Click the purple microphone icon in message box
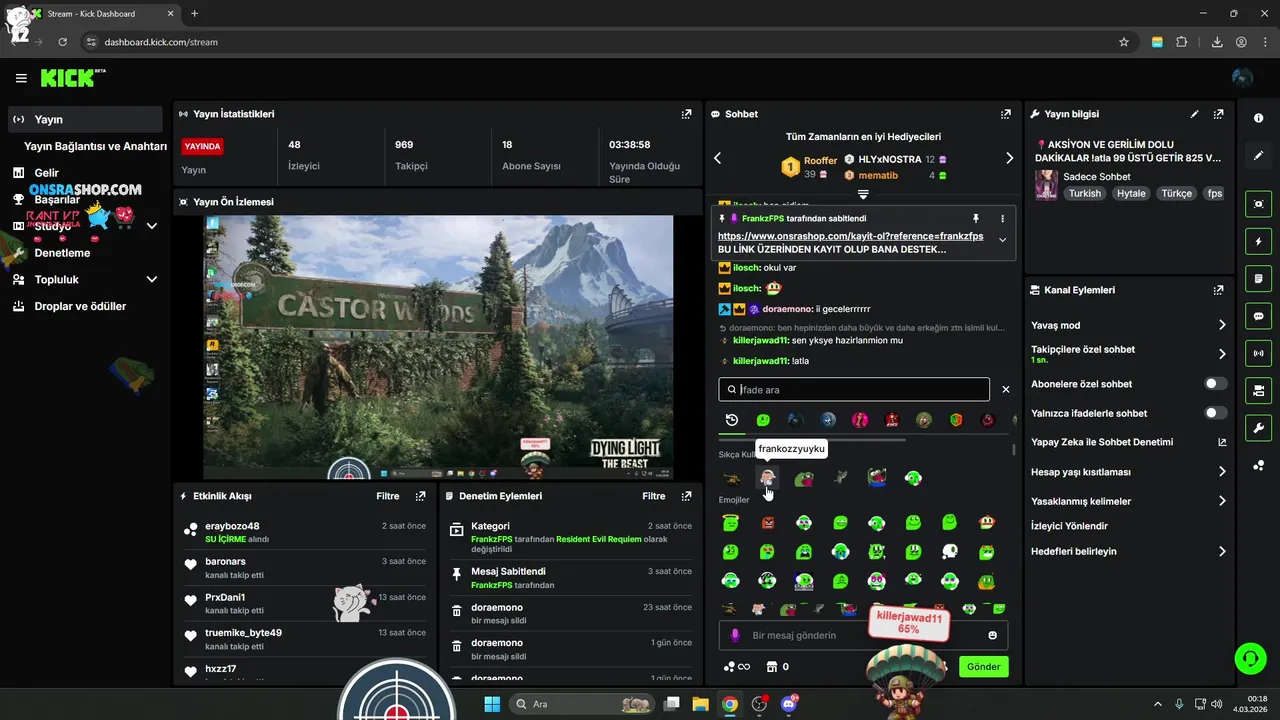This screenshot has height=720, width=1280. point(735,635)
